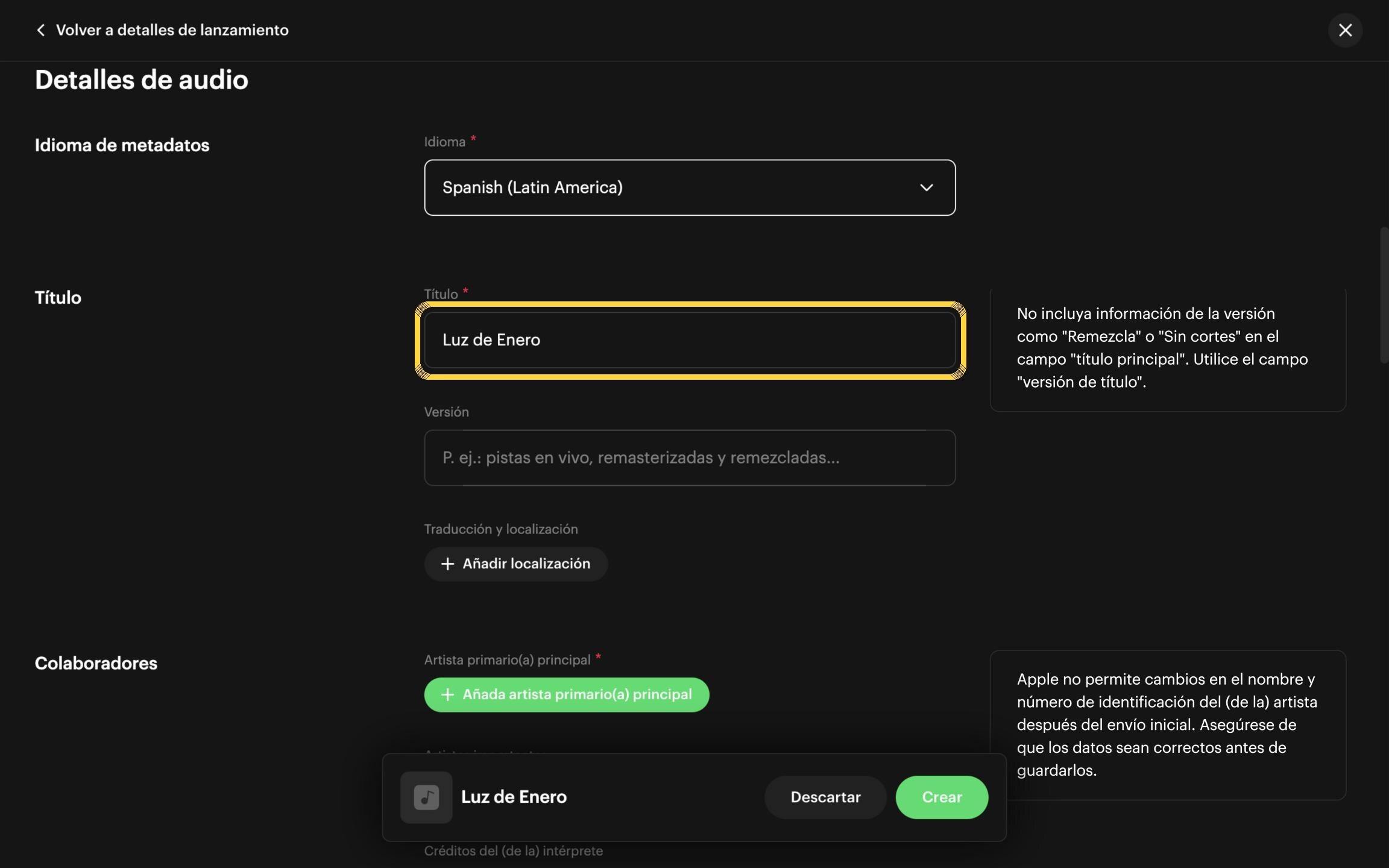The width and height of the screenshot is (1389, 868).
Task: Click the 'Idioma de metadatos' section label
Action: (x=122, y=145)
